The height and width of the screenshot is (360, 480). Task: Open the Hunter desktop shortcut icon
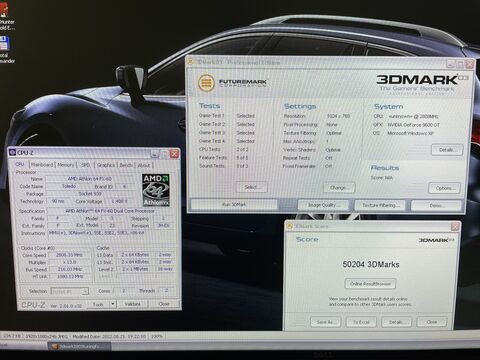(4, 10)
